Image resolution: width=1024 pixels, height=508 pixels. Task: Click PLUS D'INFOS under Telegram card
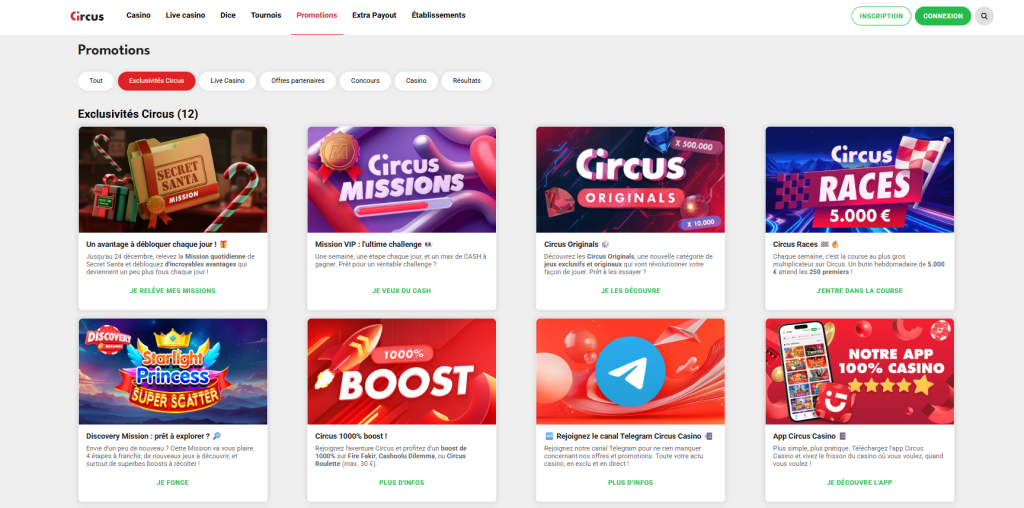point(630,483)
